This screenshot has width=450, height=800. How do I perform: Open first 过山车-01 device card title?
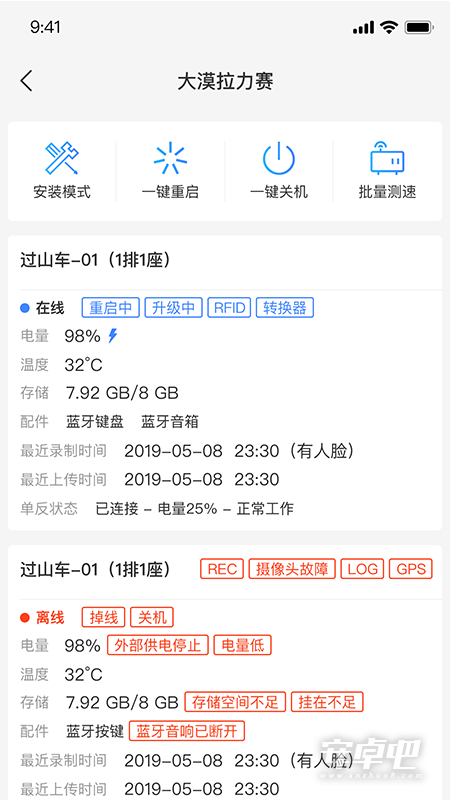[95, 260]
